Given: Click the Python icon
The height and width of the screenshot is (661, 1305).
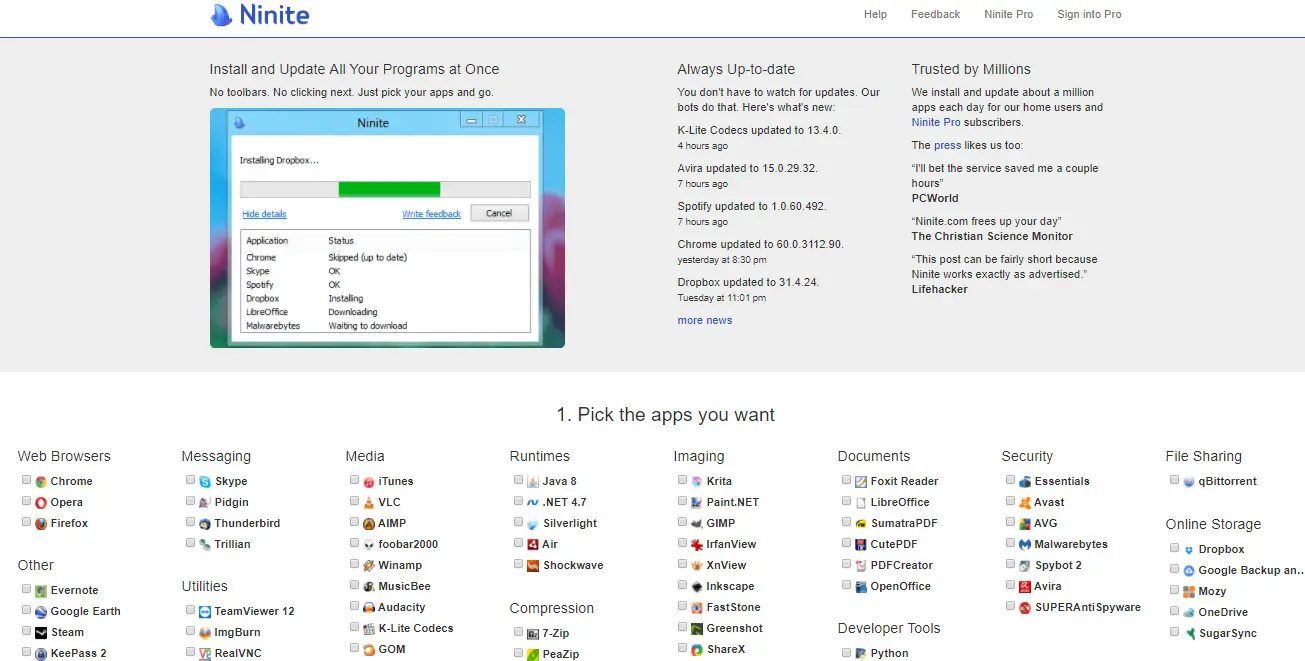Looking at the screenshot, I should point(861,654).
